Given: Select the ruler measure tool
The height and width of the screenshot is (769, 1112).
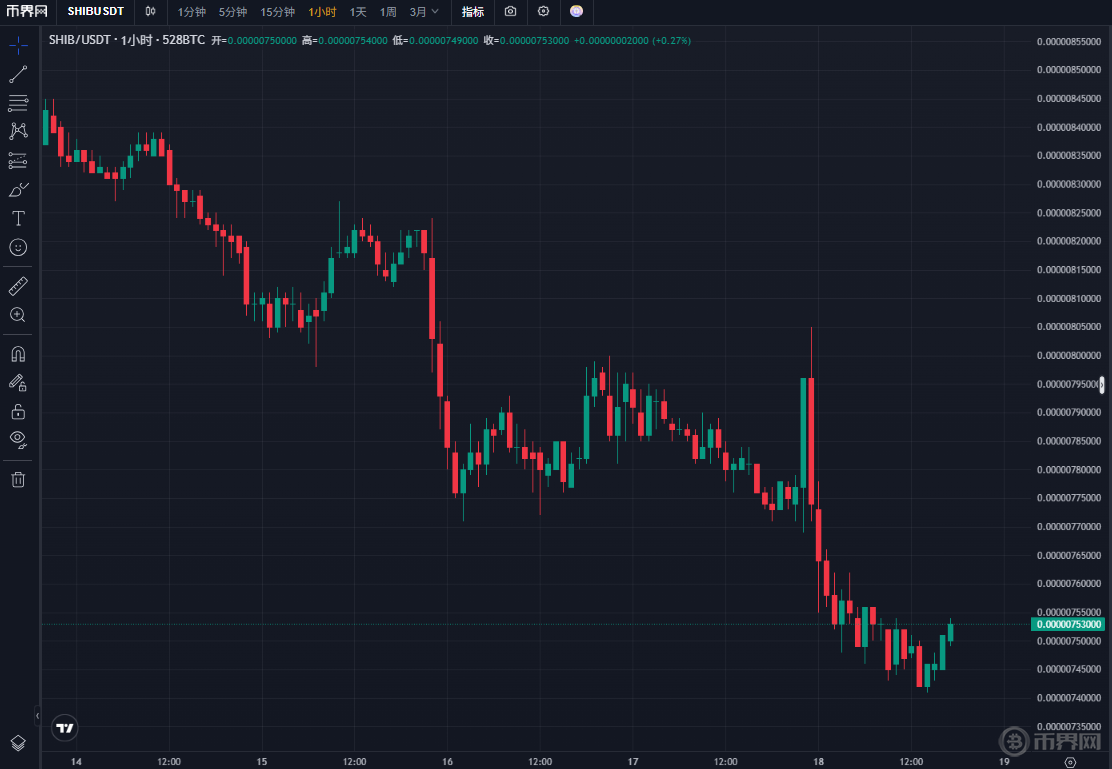Looking at the screenshot, I should tap(18, 287).
